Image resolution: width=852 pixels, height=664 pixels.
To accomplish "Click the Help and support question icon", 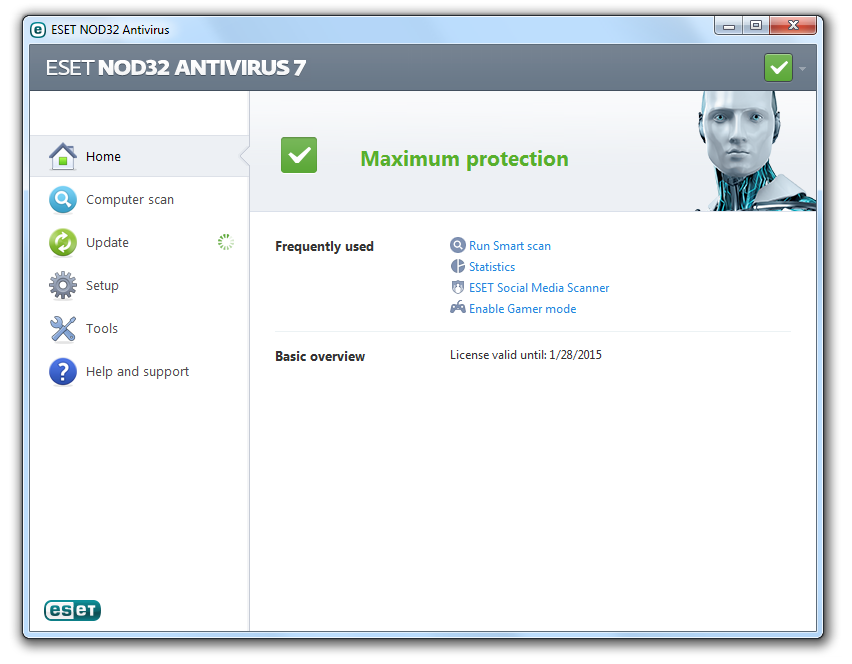I will [62, 372].
